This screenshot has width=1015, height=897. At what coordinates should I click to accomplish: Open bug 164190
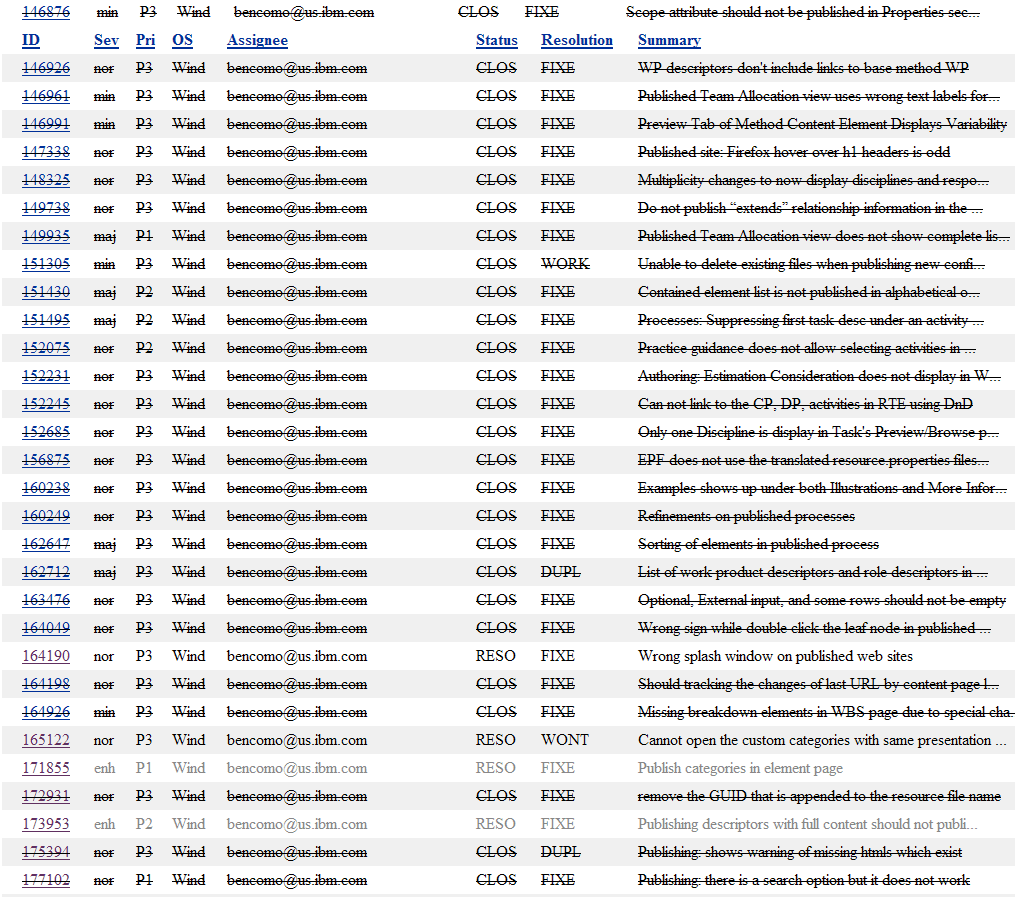click(46, 656)
